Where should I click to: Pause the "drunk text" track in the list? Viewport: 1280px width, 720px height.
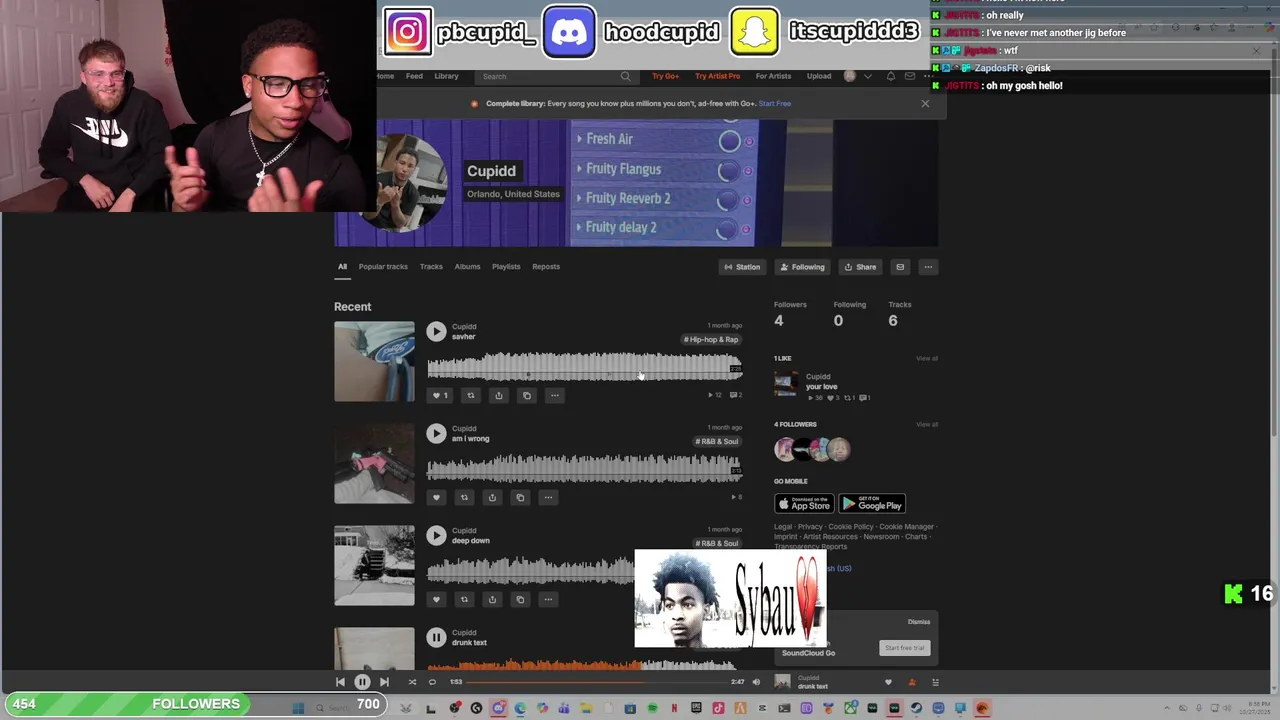pos(436,637)
